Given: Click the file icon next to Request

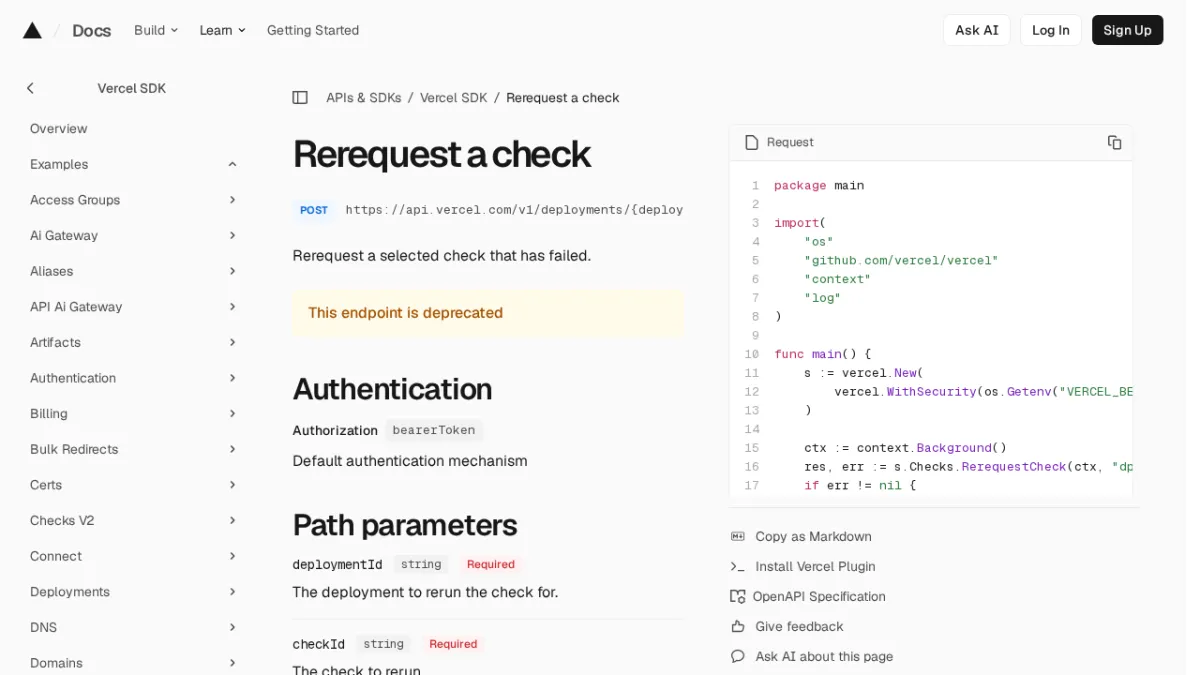Looking at the screenshot, I should click(x=751, y=142).
